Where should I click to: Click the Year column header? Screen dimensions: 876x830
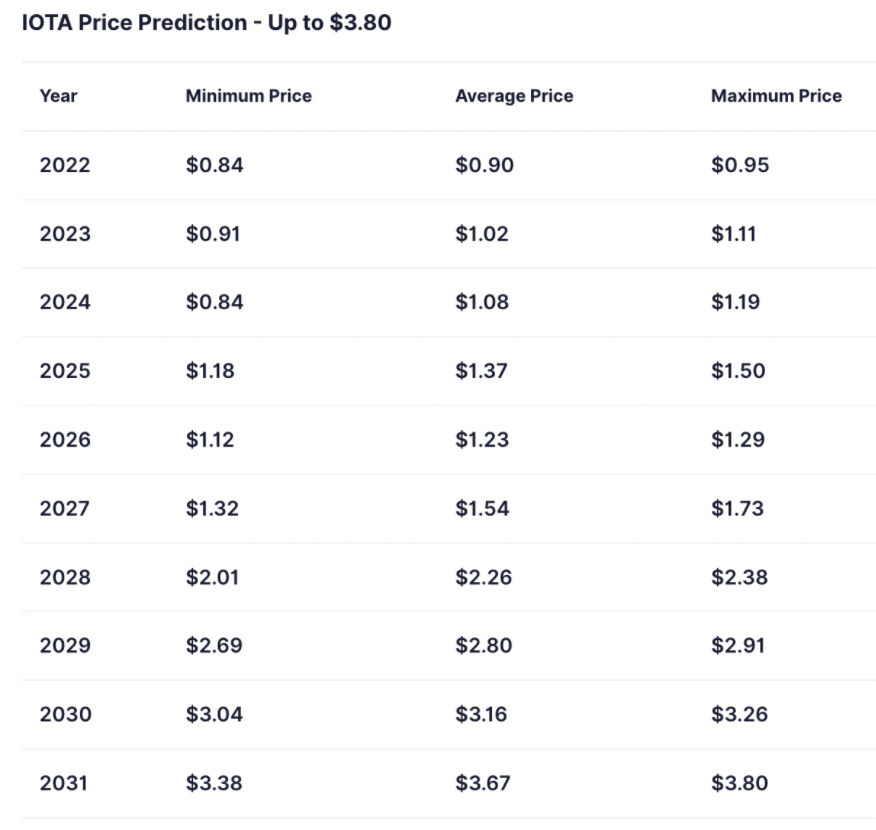58,97
